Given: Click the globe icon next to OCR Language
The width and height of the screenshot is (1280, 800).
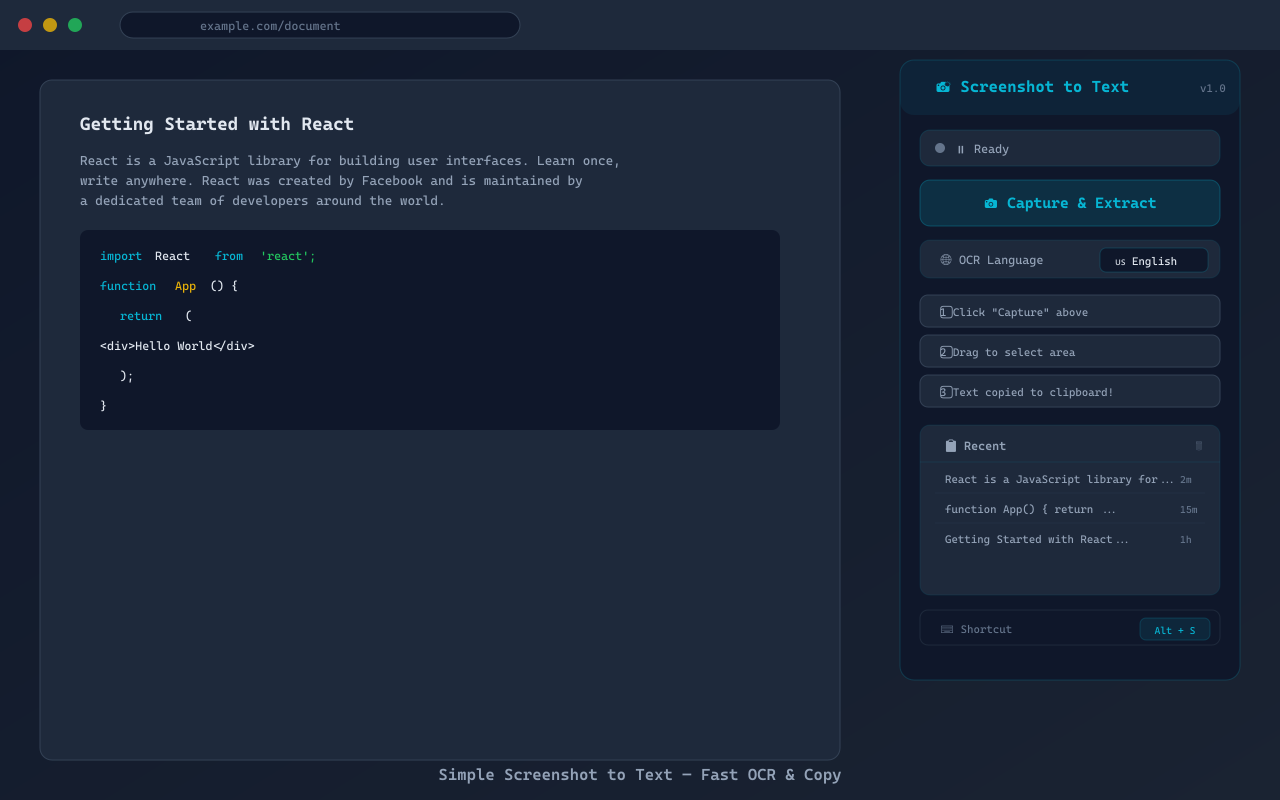Looking at the screenshot, I should [x=945, y=259].
